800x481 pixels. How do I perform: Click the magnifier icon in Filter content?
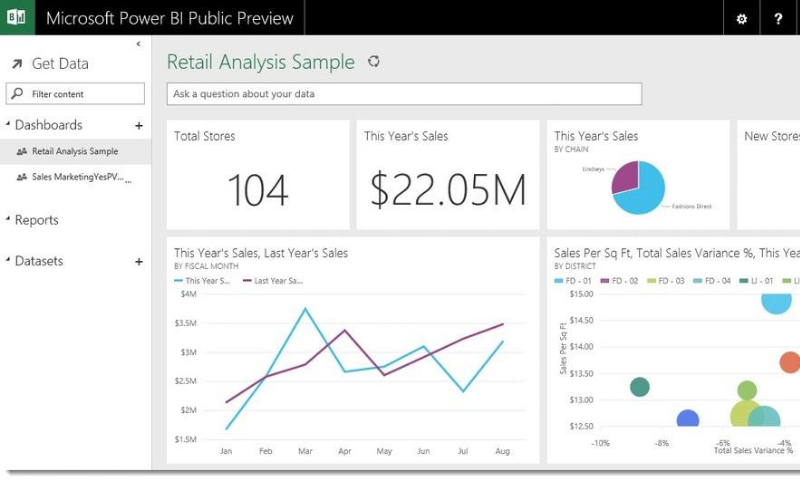tap(17, 93)
